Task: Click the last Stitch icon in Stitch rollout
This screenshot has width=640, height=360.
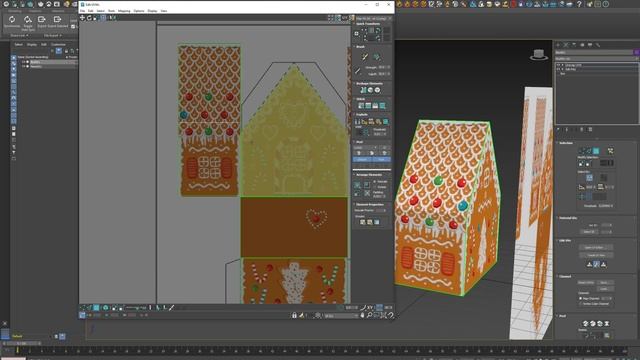Action: pos(382,106)
